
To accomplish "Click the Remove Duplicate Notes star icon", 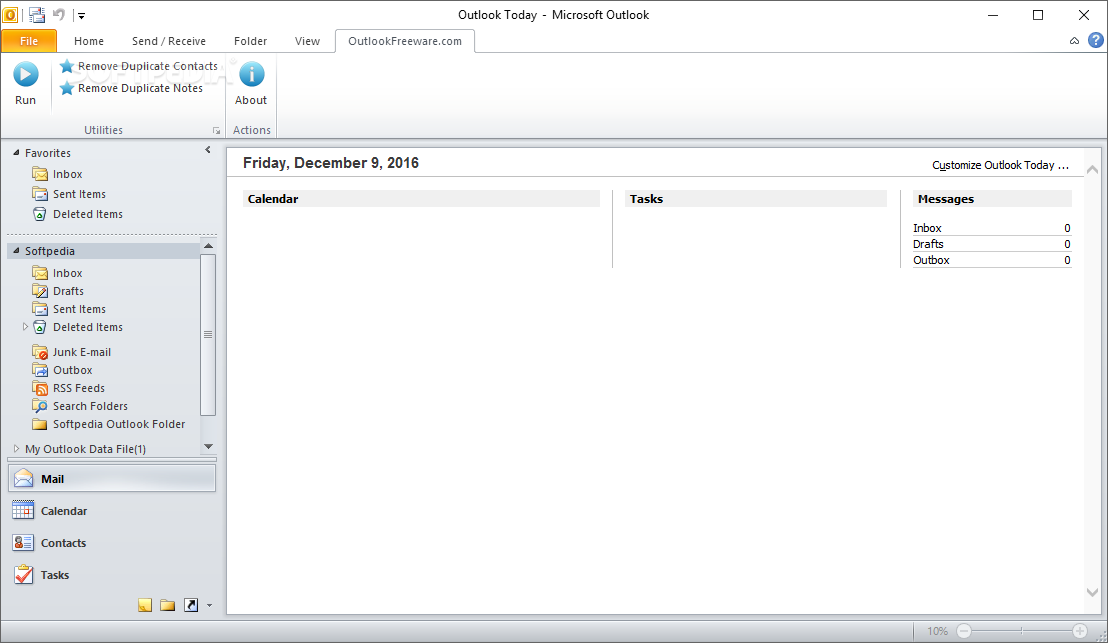I will [x=66, y=88].
